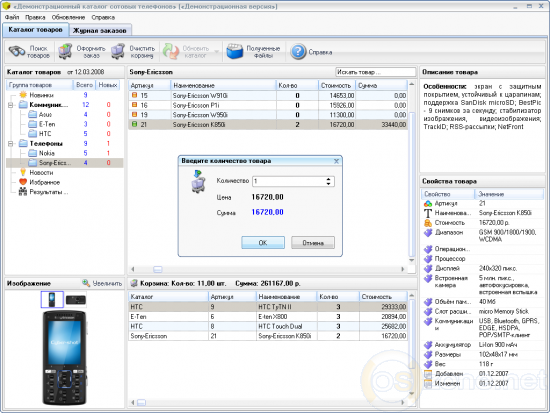Sort products by Наименование column header
Image resolution: width=550 pixels, height=413 pixels.
tap(223, 85)
